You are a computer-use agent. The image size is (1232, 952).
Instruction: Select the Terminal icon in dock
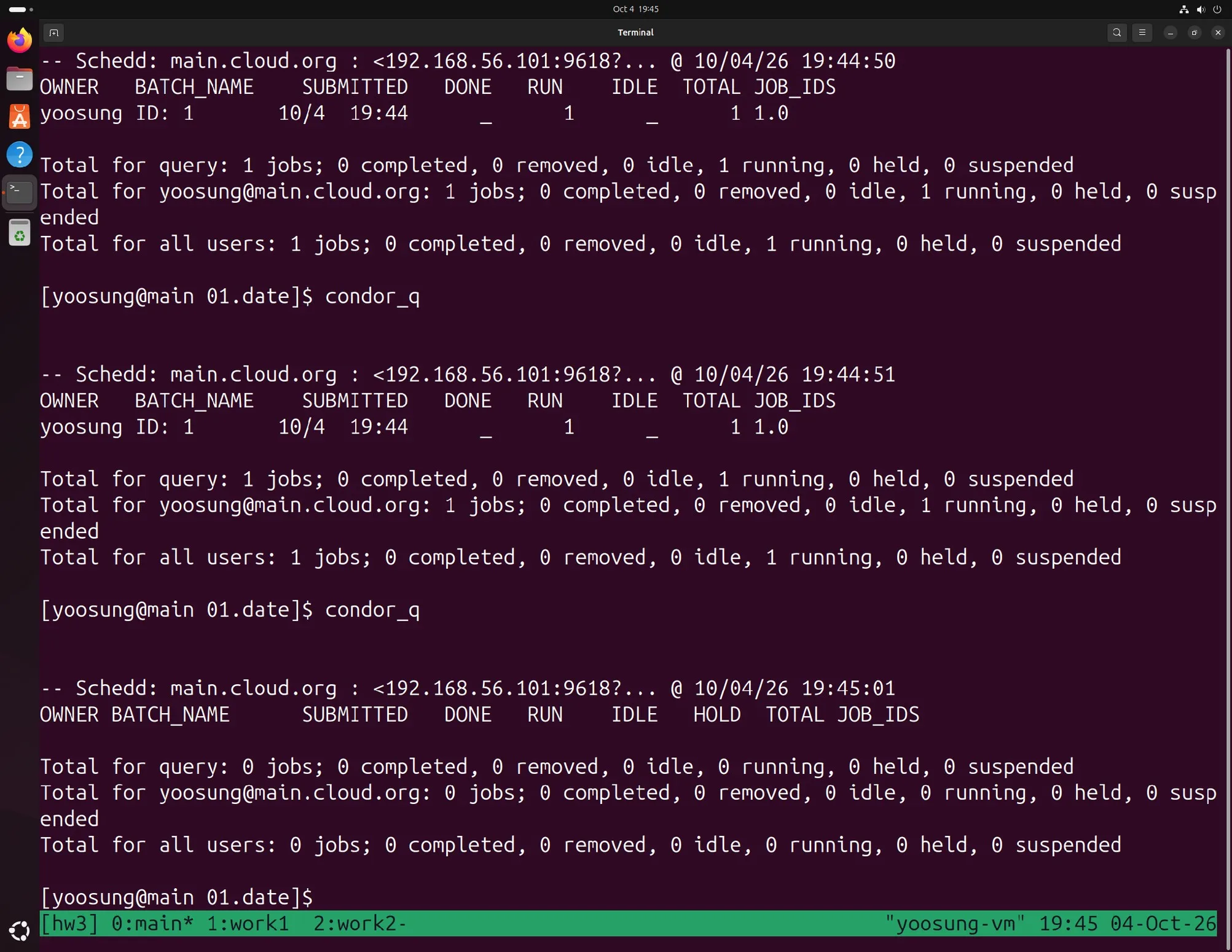tap(20, 193)
